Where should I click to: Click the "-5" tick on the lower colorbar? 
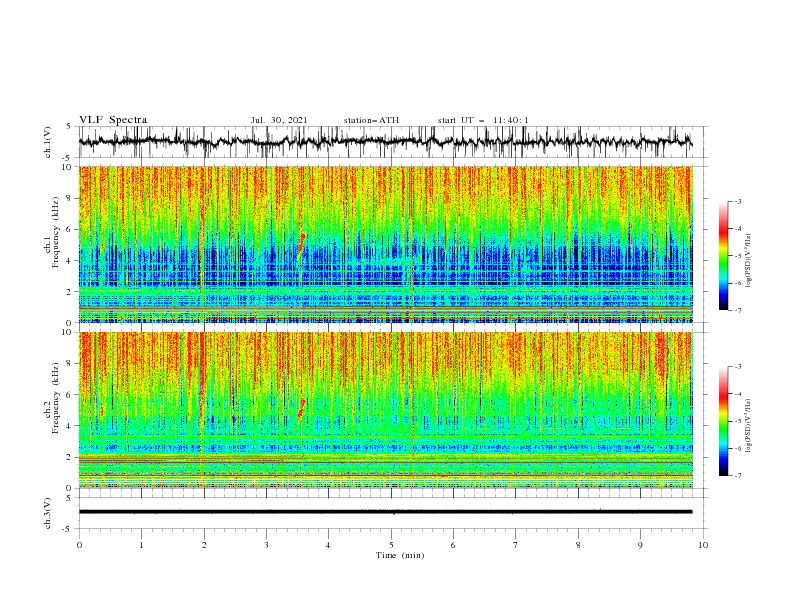[x=737, y=421]
